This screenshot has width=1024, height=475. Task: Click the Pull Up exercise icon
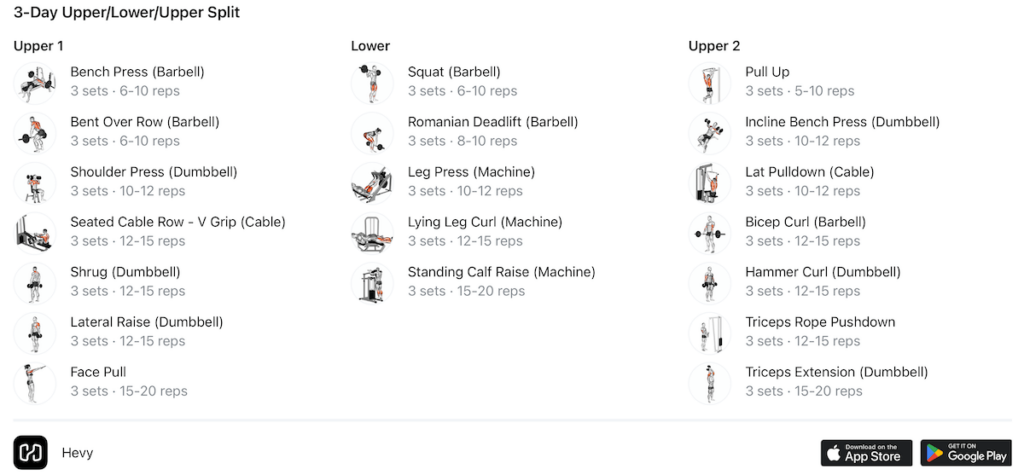pos(710,82)
